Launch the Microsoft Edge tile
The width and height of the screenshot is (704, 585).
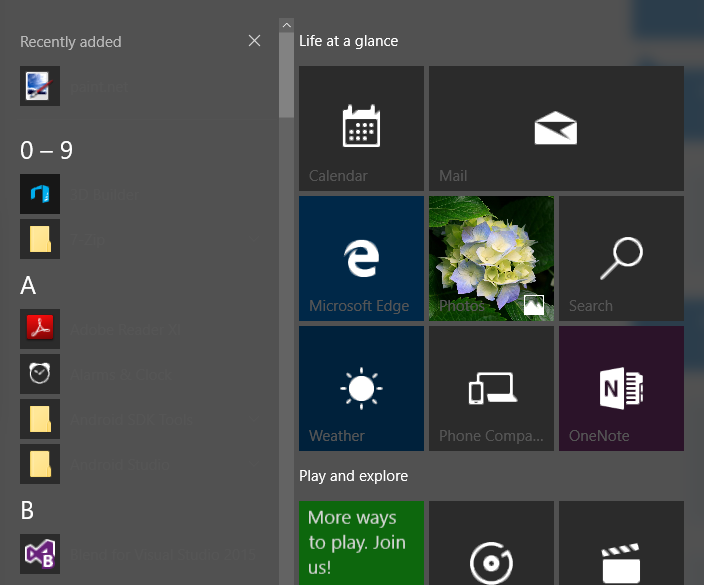pyautogui.click(x=361, y=259)
